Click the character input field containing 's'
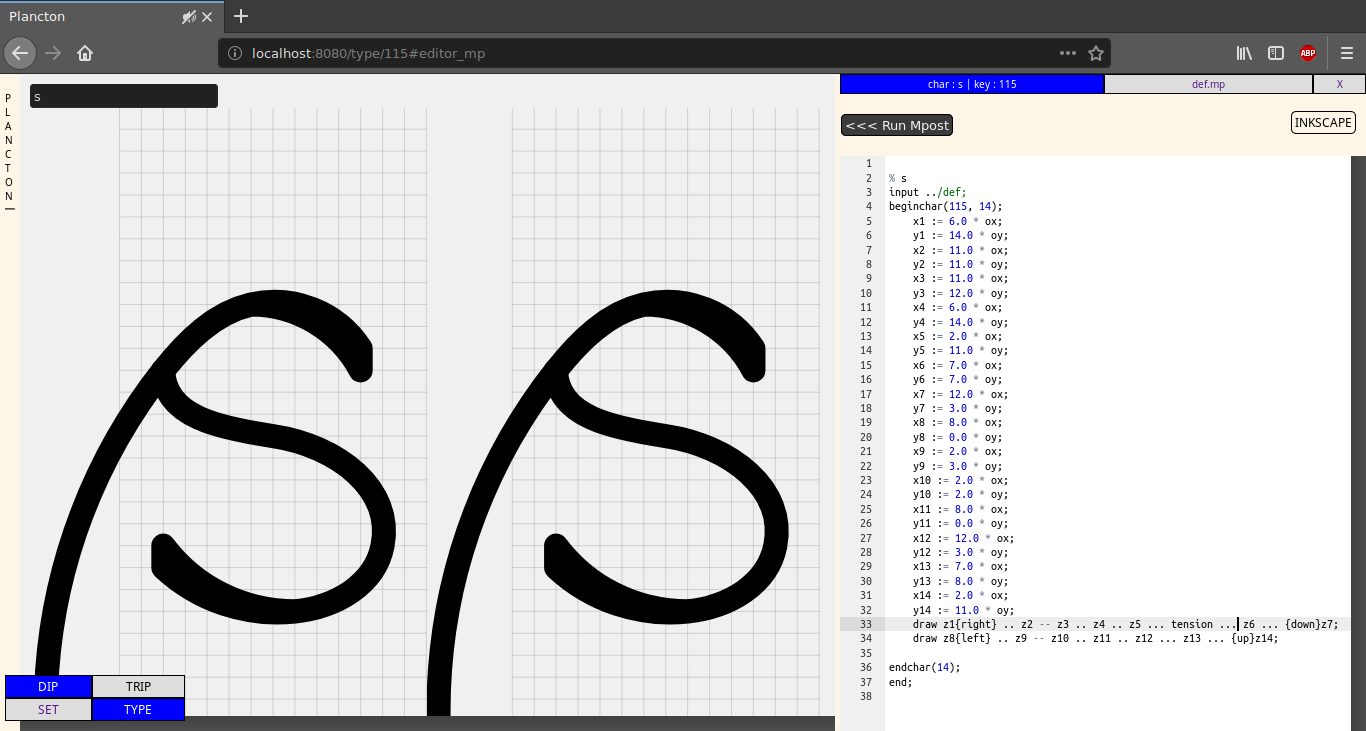The width and height of the screenshot is (1366, 731). [124, 97]
